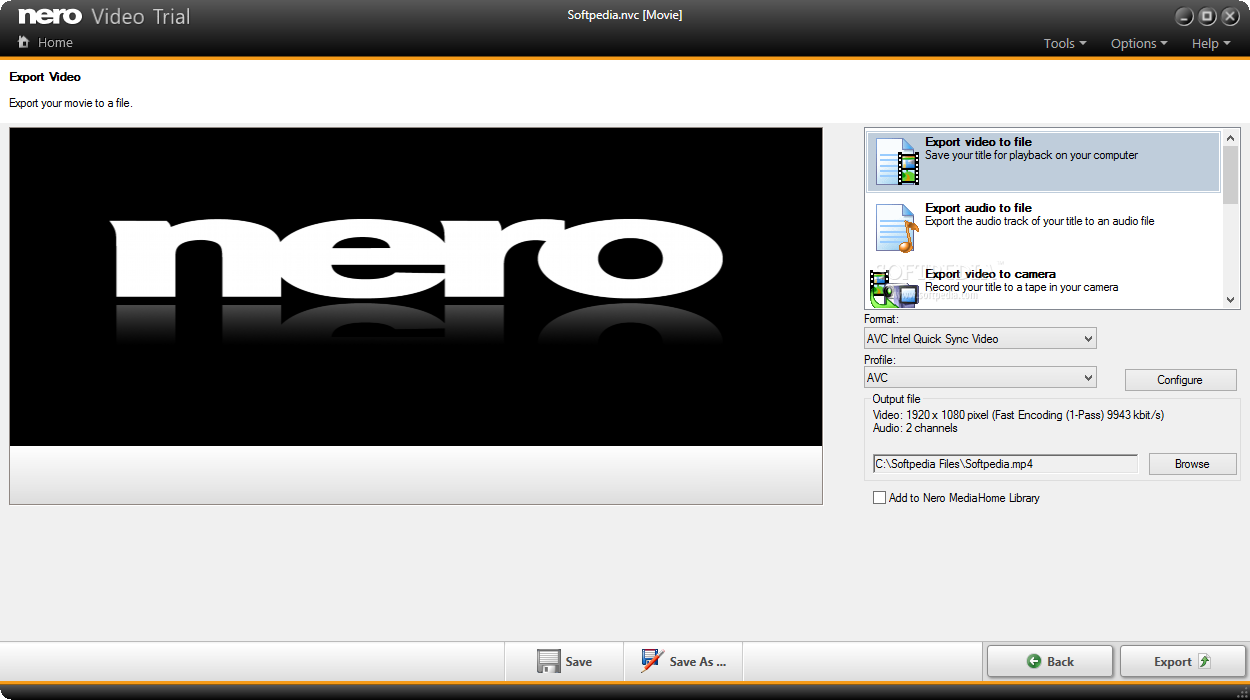The height and width of the screenshot is (700, 1250).
Task: Click 'Save your title for playback' description
Action: point(1031,155)
